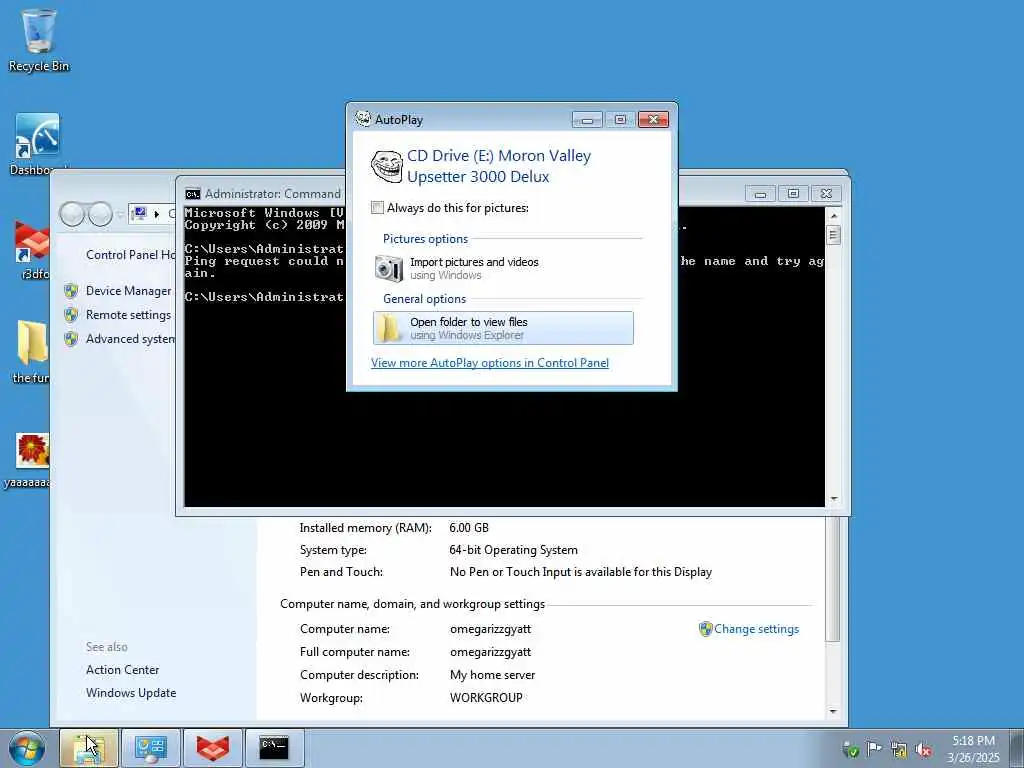Image resolution: width=1024 pixels, height=768 pixels.
Task: Click the troll face drive icon in AutoPlay
Action: pyautogui.click(x=387, y=166)
